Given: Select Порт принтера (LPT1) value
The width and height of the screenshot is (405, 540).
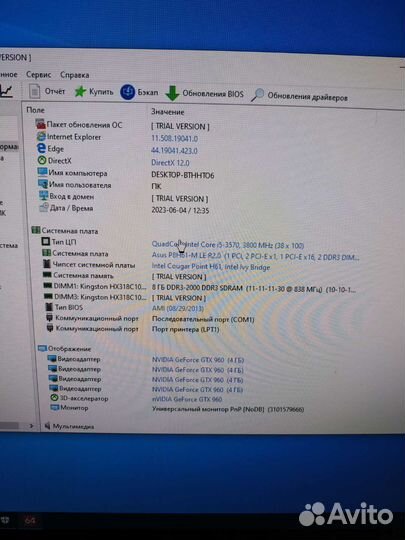Looking at the screenshot, I should pyautogui.click(x=185, y=329).
